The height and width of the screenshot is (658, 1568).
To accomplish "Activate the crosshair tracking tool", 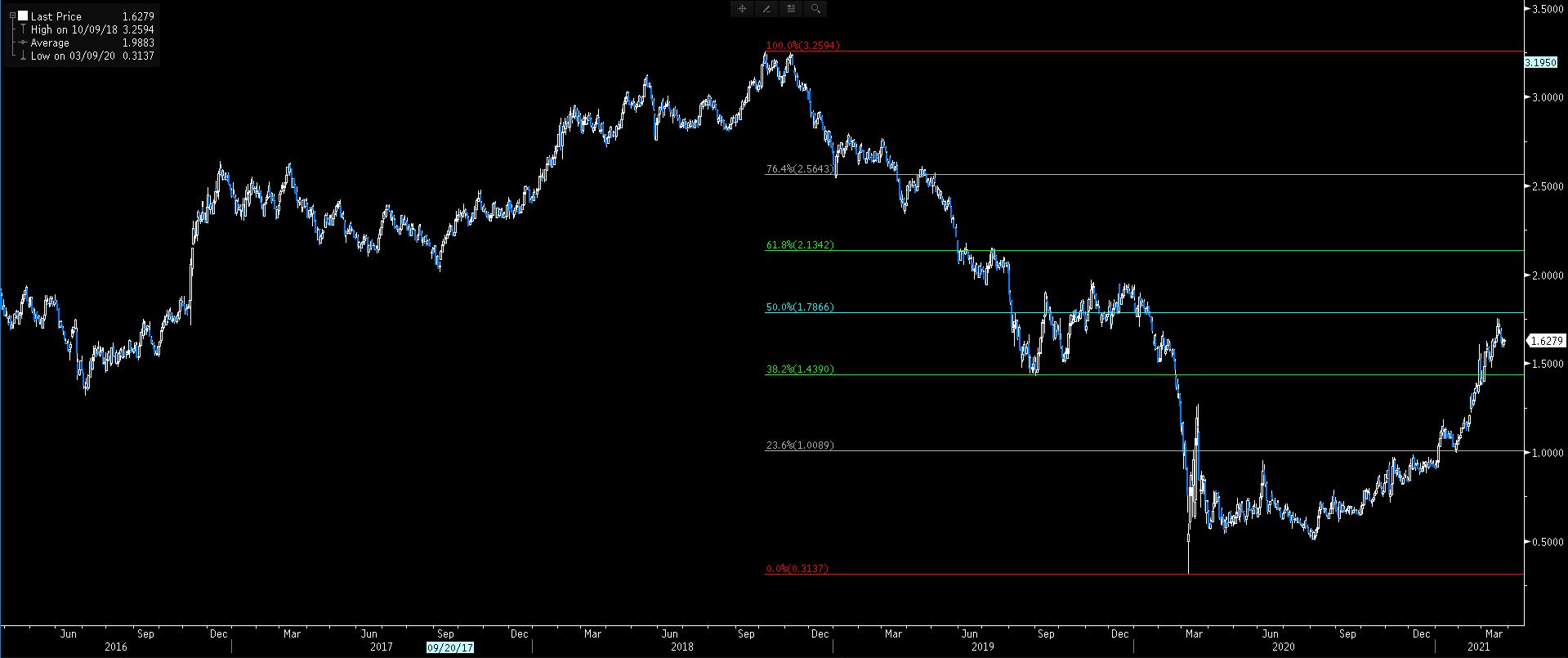I will 742,9.
